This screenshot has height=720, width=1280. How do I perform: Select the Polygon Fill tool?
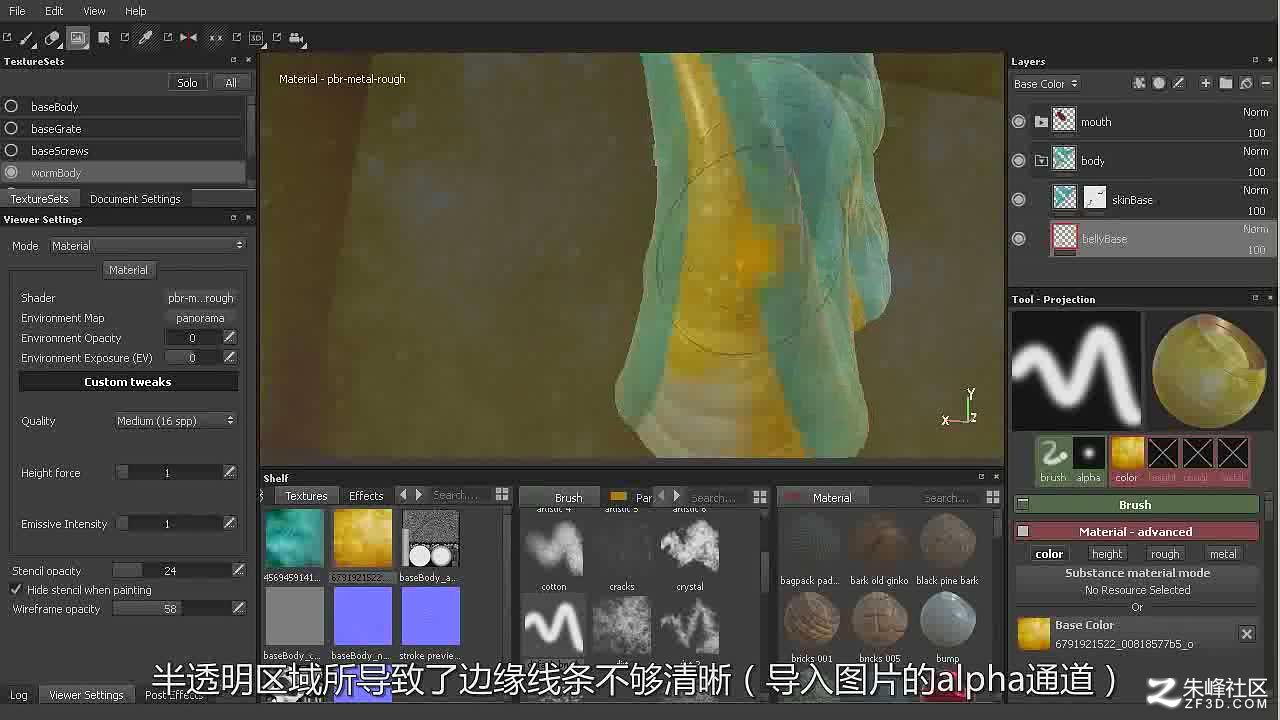[x=103, y=38]
